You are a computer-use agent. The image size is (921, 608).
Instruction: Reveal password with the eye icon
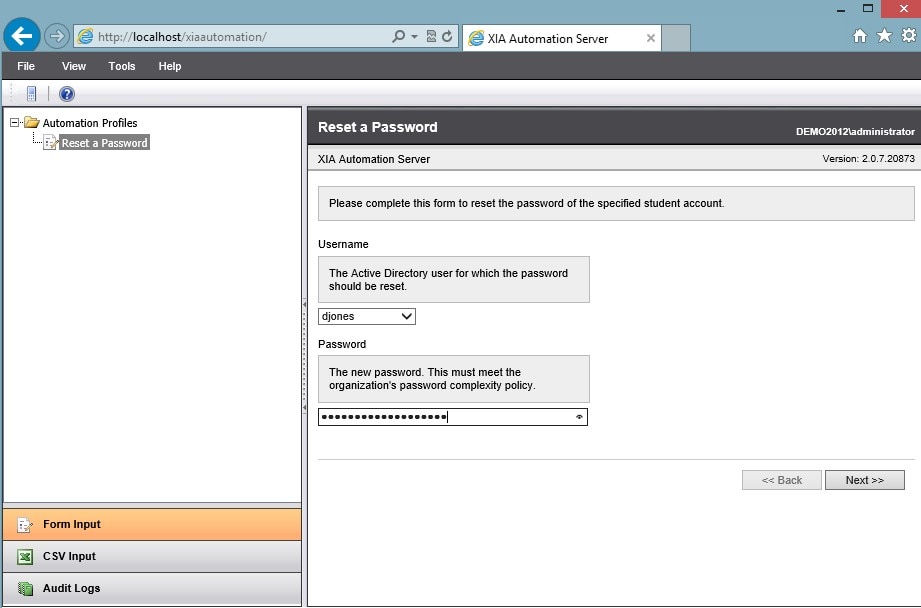(579, 417)
